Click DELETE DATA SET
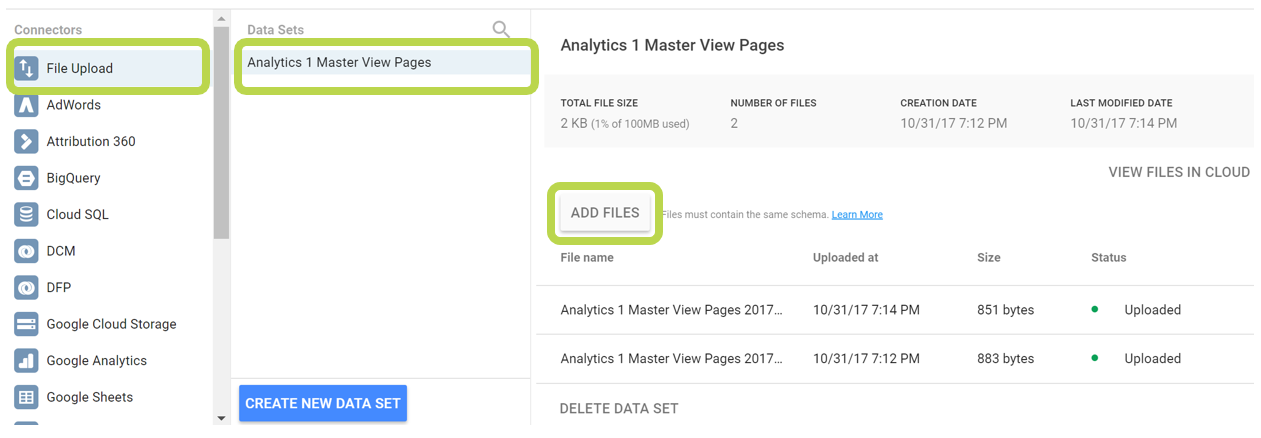Image resolution: width=1261 pixels, height=438 pixels. click(619, 408)
